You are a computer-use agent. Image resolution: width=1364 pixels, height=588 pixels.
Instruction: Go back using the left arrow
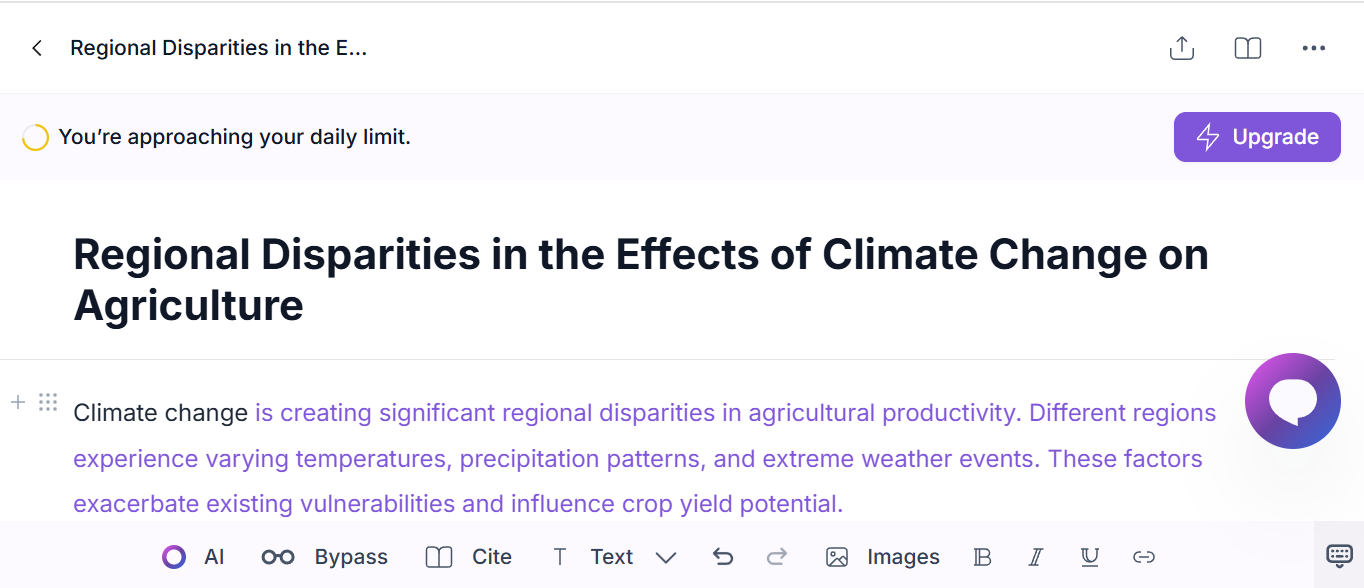37,48
